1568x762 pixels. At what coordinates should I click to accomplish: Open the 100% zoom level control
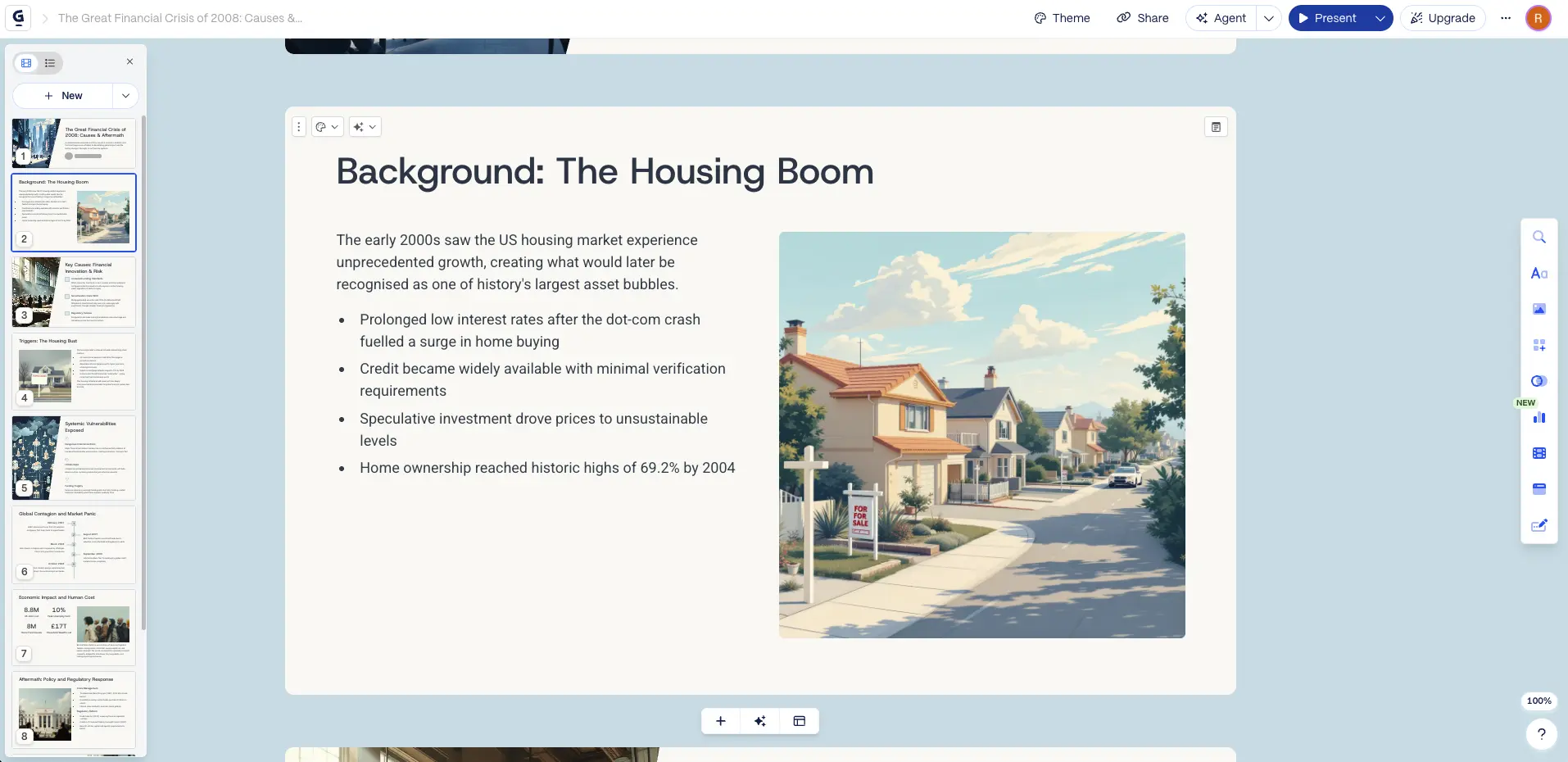coord(1539,701)
